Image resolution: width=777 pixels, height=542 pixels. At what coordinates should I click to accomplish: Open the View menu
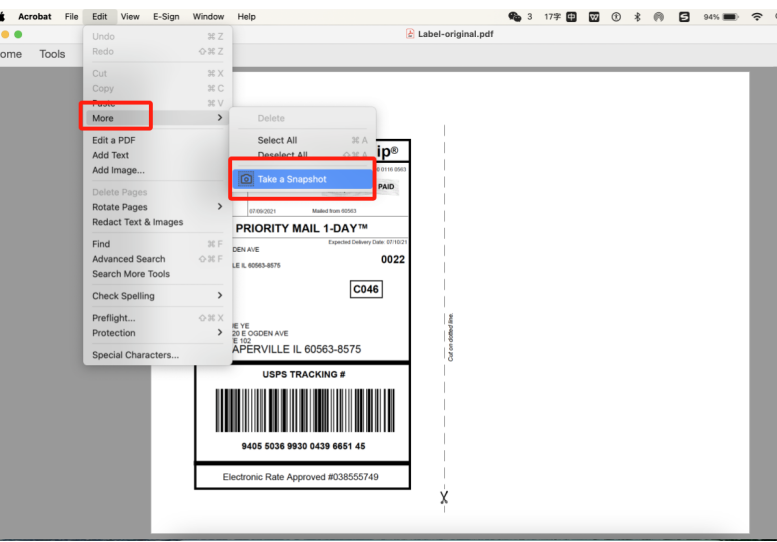click(x=130, y=16)
